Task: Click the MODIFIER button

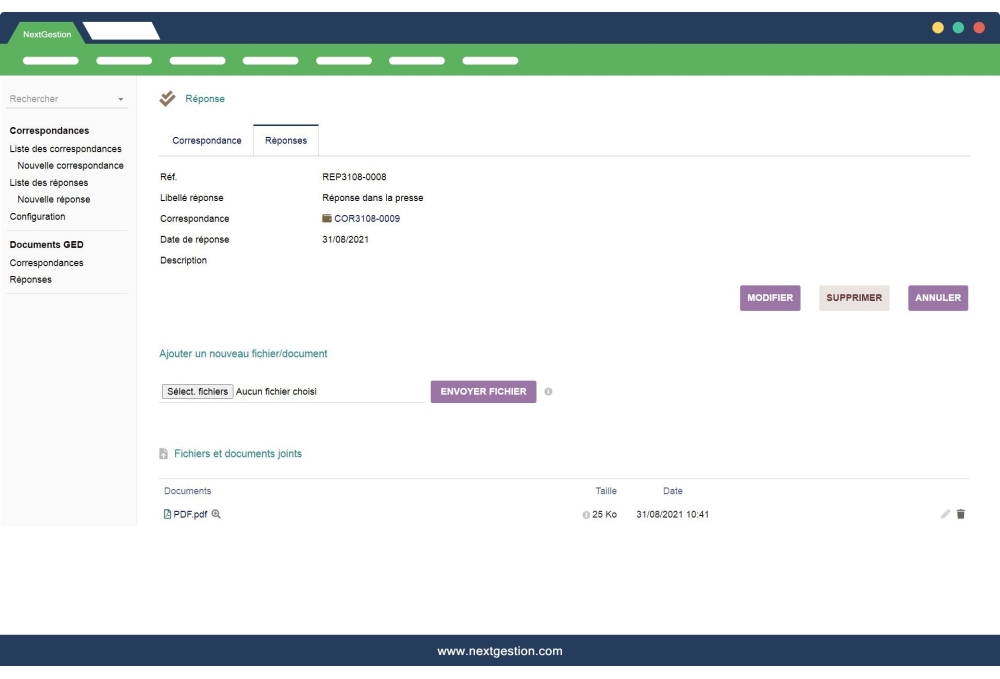Action: coord(771,297)
